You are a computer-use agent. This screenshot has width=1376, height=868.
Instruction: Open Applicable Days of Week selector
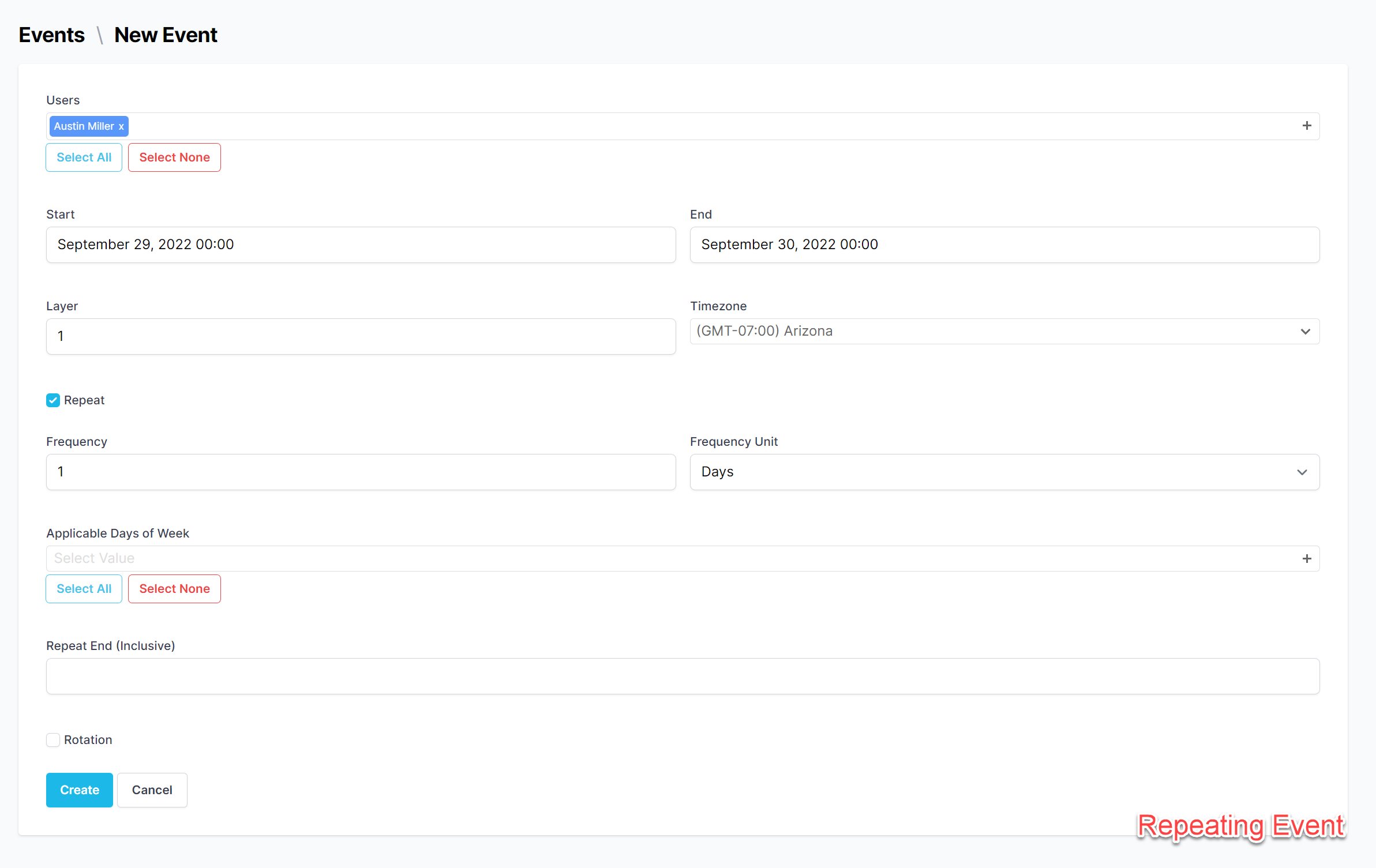pyautogui.click(x=669, y=558)
